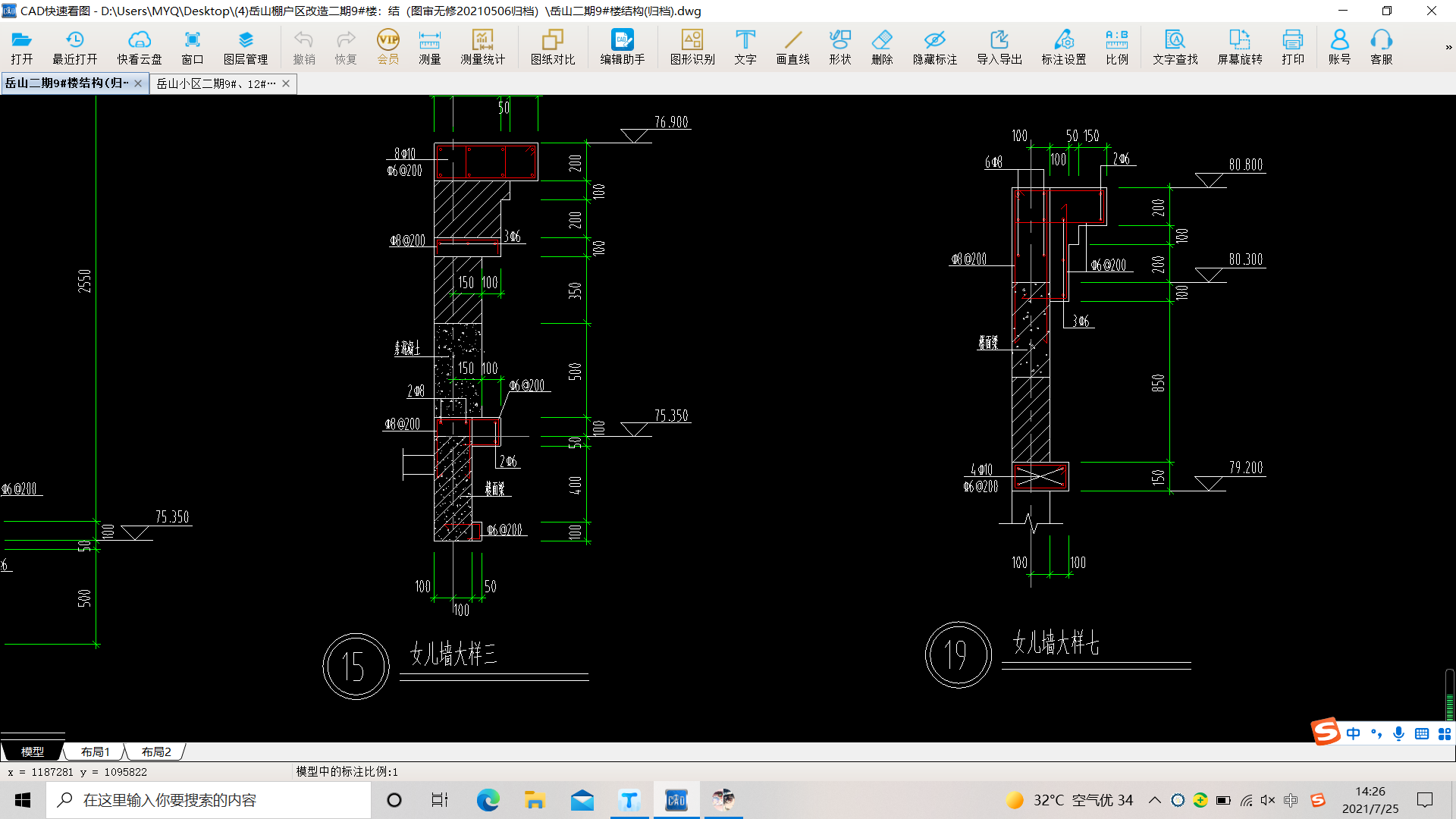Click the Sogou voice input microphone

tap(1399, 733)
